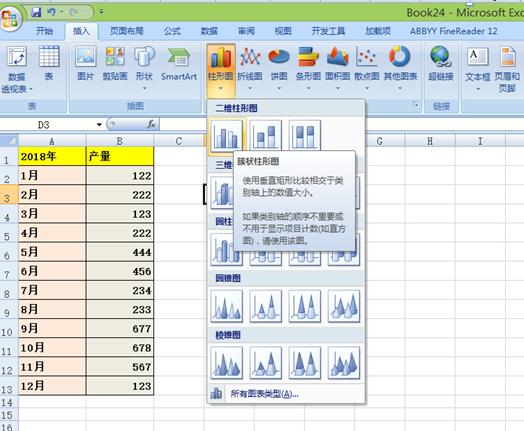Image resolution: width=524 pixels, height=431 pixels.
Task: Customize Quick Access Toolbar dropdown
Action: coord(101,12)
